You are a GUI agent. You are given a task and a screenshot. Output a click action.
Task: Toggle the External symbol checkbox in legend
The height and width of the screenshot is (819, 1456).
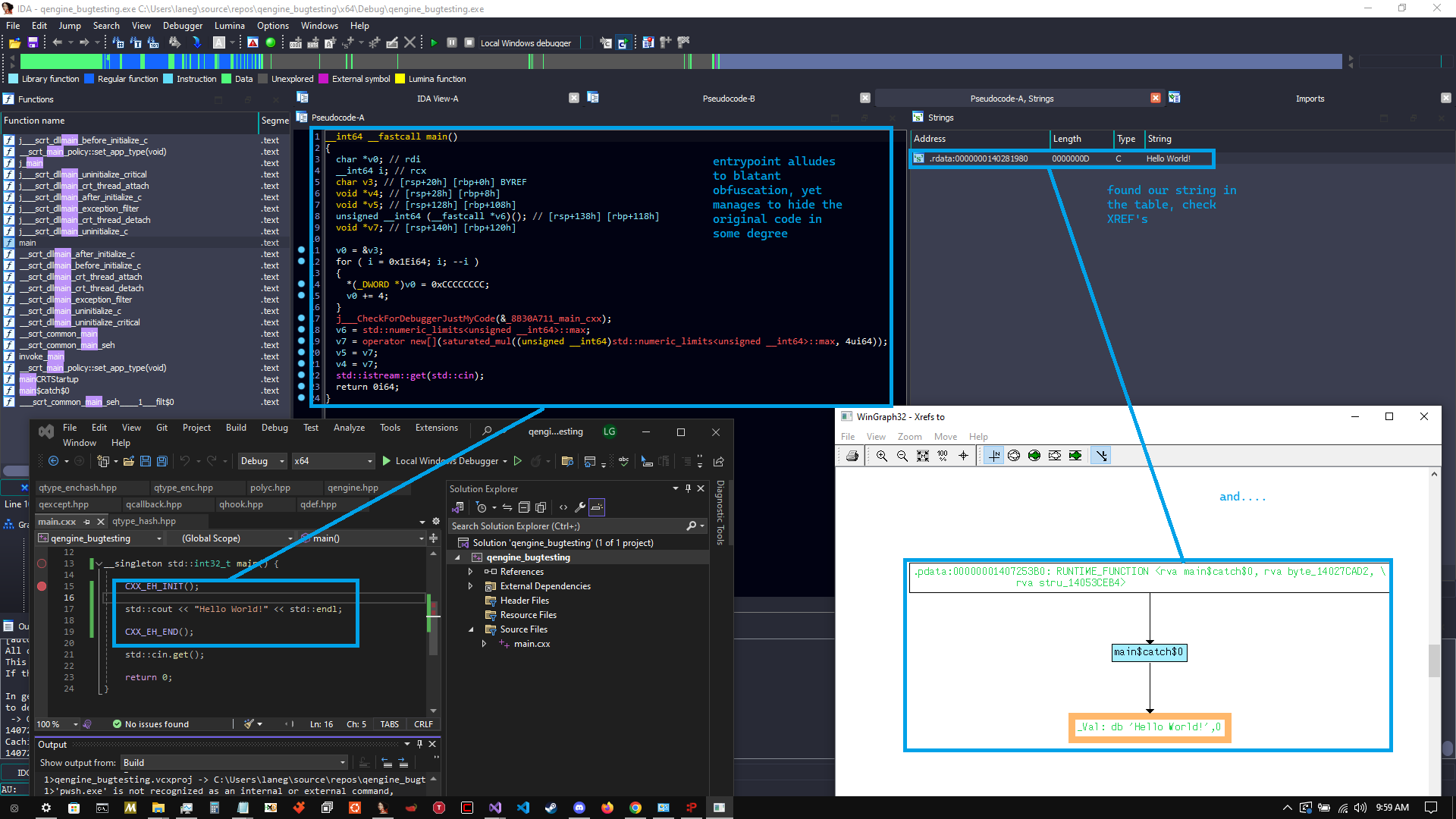click(325, 78)
